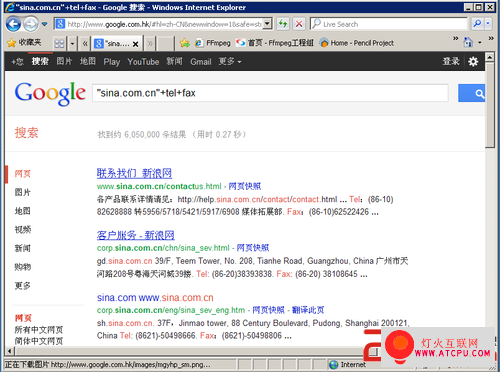Select 搜索 in the Google top bar
The width and height of the screenshot is (500, 372).
pyautogui.click(x=40, y=62)
